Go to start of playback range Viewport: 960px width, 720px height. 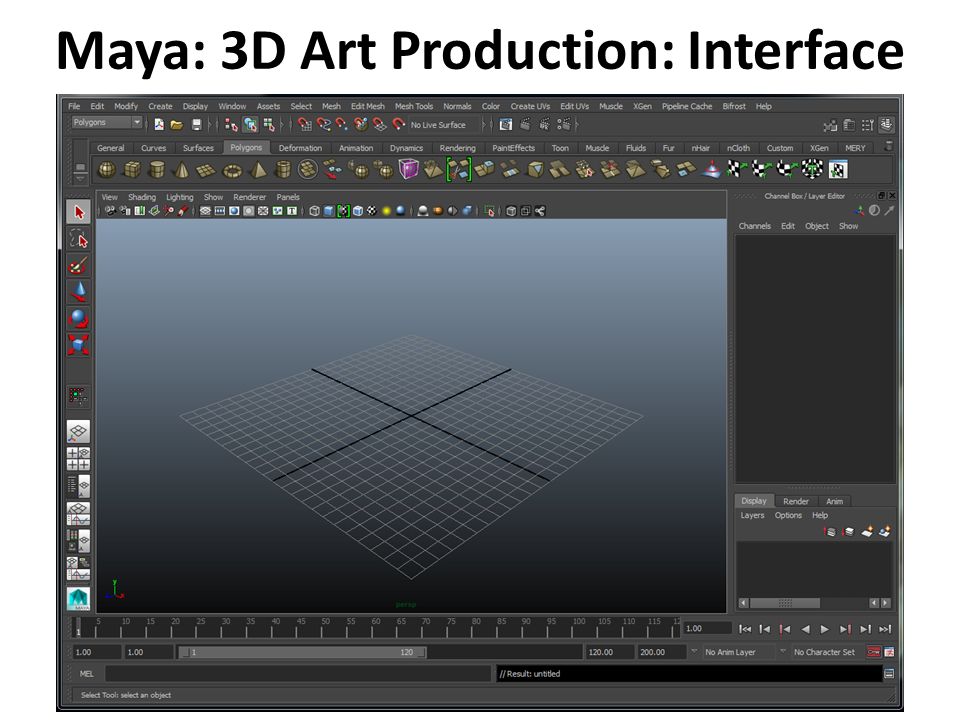744,629
